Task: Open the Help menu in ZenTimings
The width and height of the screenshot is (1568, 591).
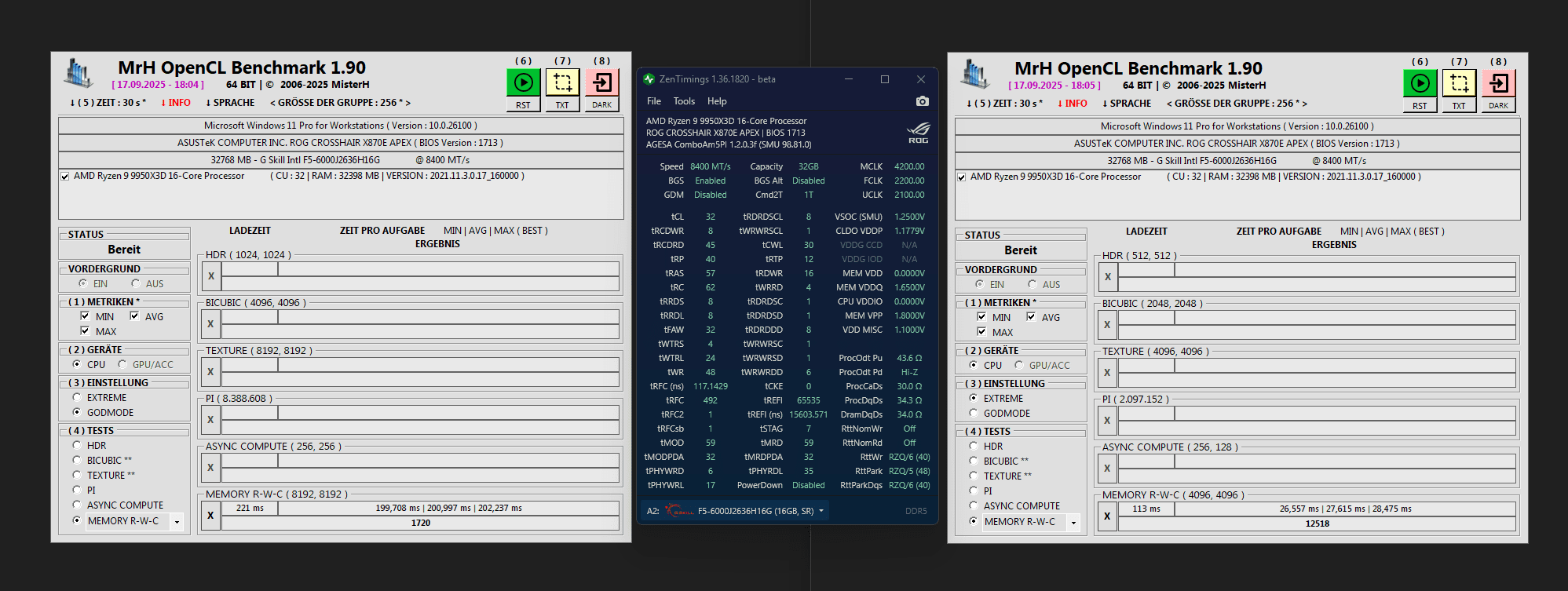Action: pos(717,101)
